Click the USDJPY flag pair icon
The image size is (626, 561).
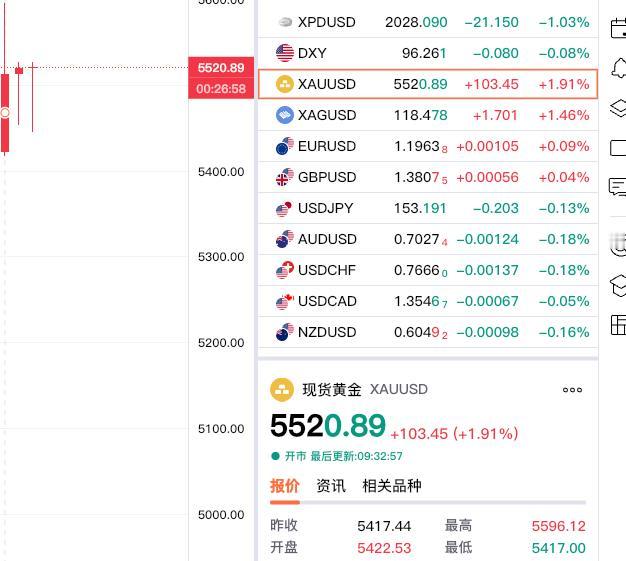[x=284, y=208]
